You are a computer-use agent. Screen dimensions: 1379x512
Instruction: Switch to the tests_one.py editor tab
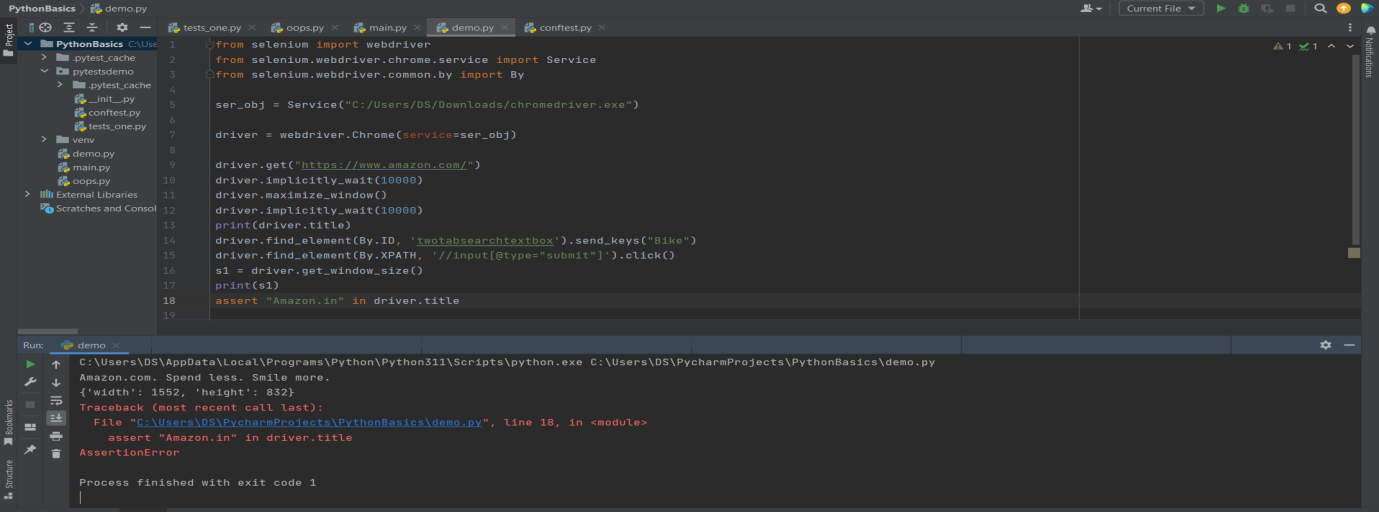click(x=210, y=28)
